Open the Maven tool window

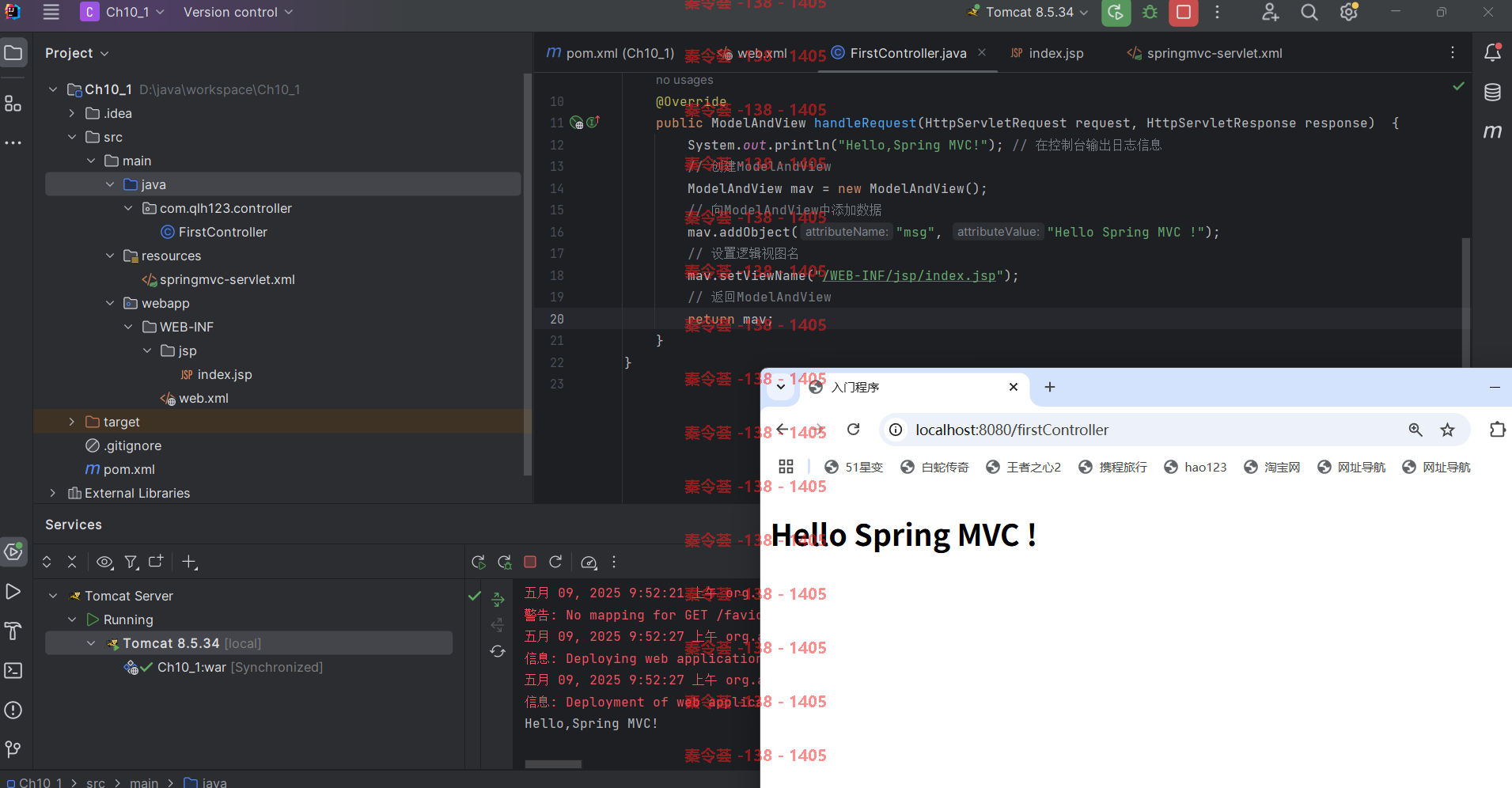tap(1492, 131)
